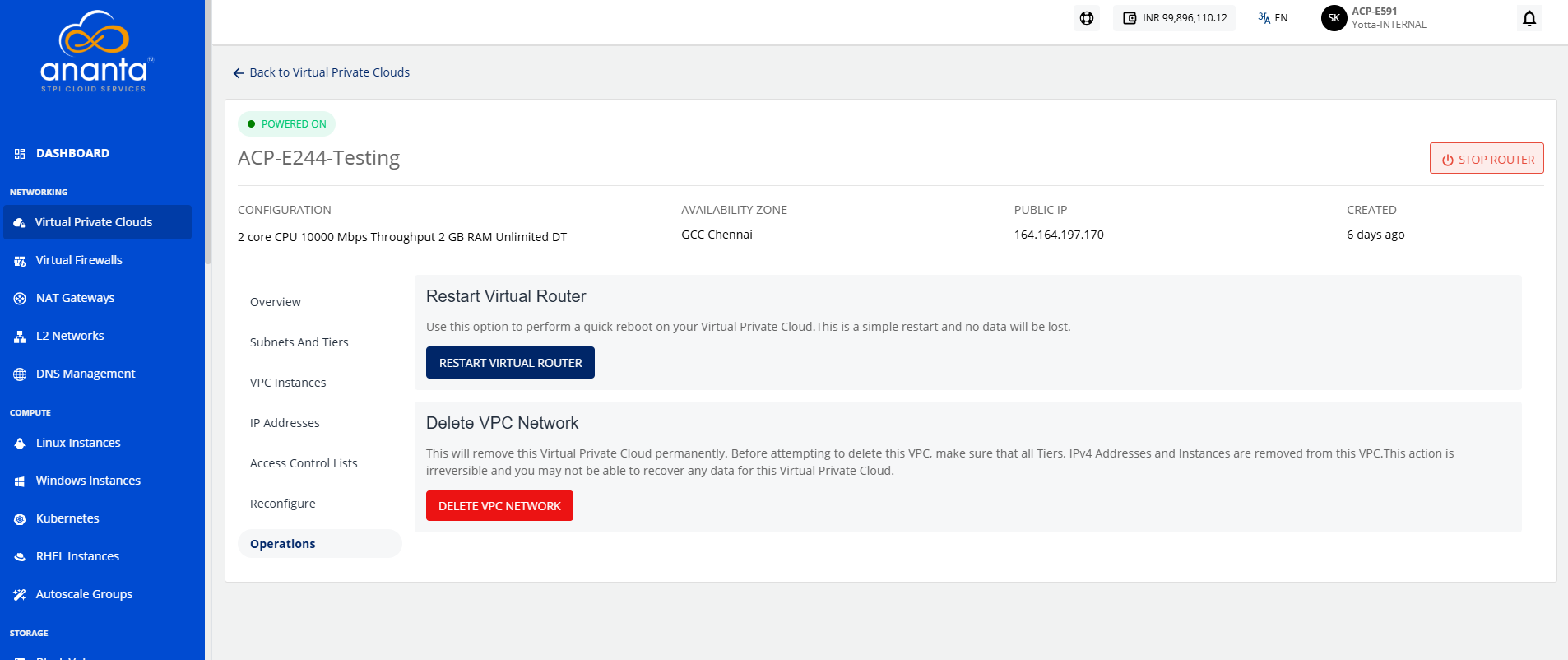Open DNS Management page
1568x660 pixels.
tap(86, 374)
